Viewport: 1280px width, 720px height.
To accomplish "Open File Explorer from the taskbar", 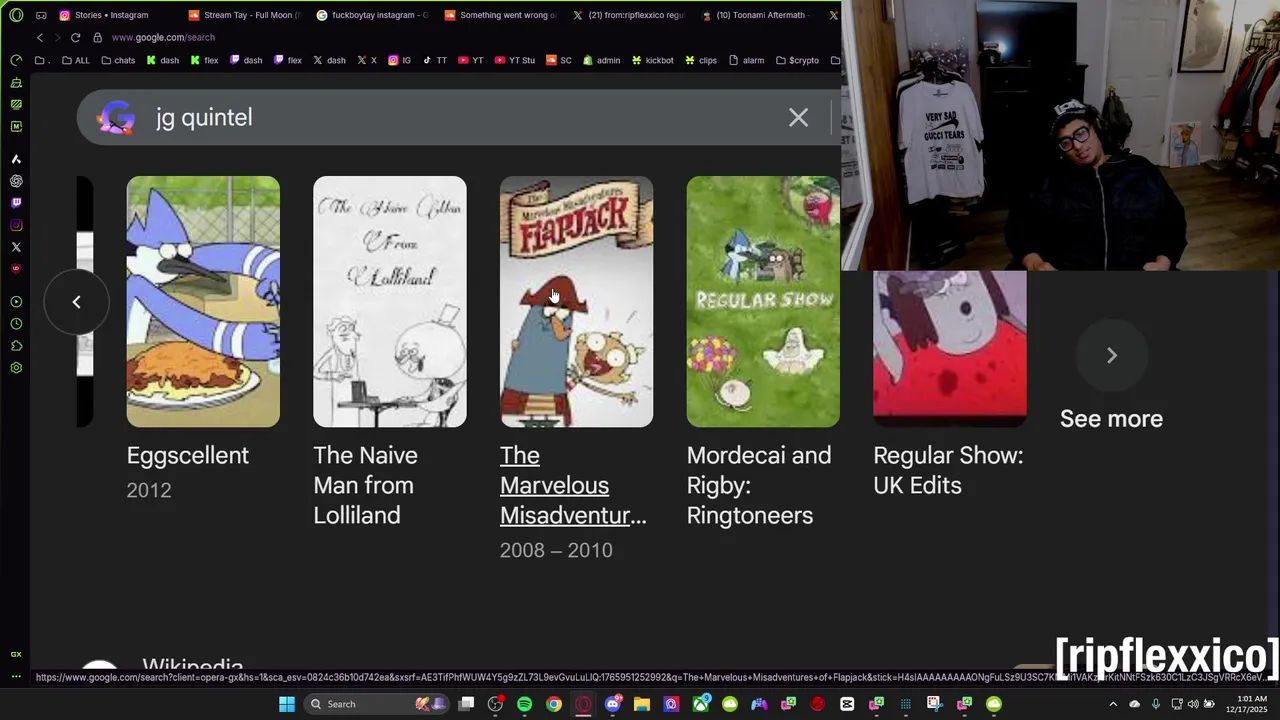I will tap(642, 704).
